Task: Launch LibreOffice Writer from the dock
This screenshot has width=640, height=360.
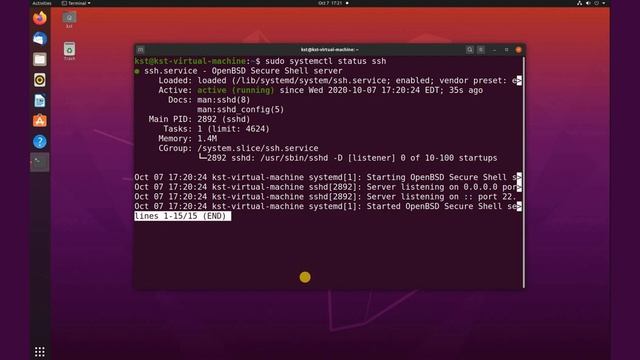Action: tap(40, 100)
